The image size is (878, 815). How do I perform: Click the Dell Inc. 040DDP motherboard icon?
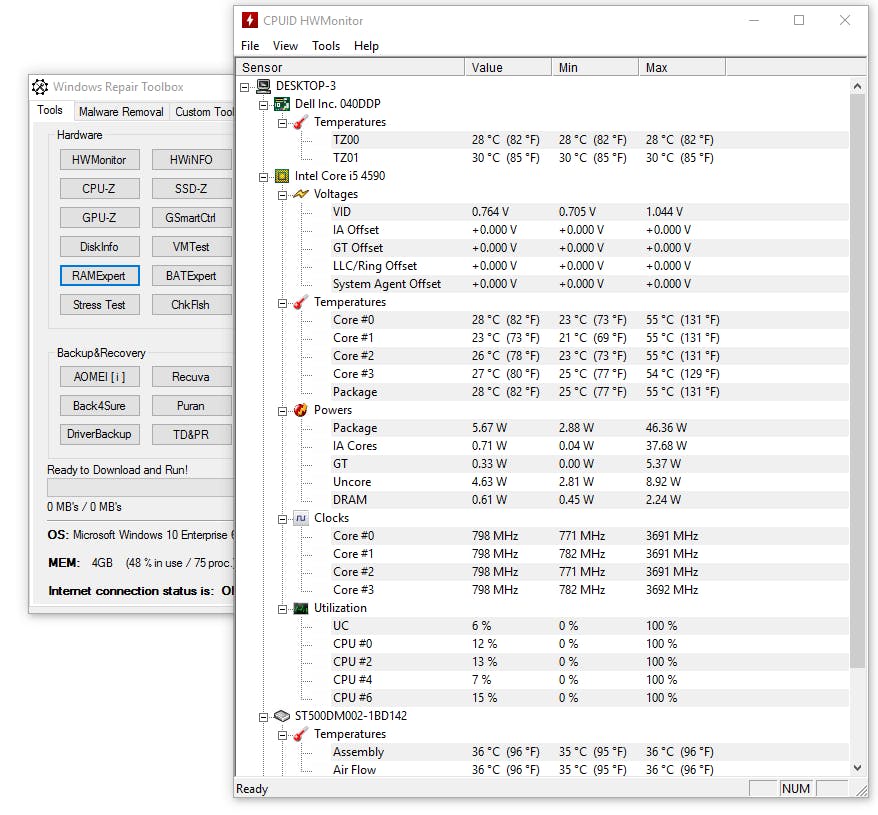click(x=282, y=104)
